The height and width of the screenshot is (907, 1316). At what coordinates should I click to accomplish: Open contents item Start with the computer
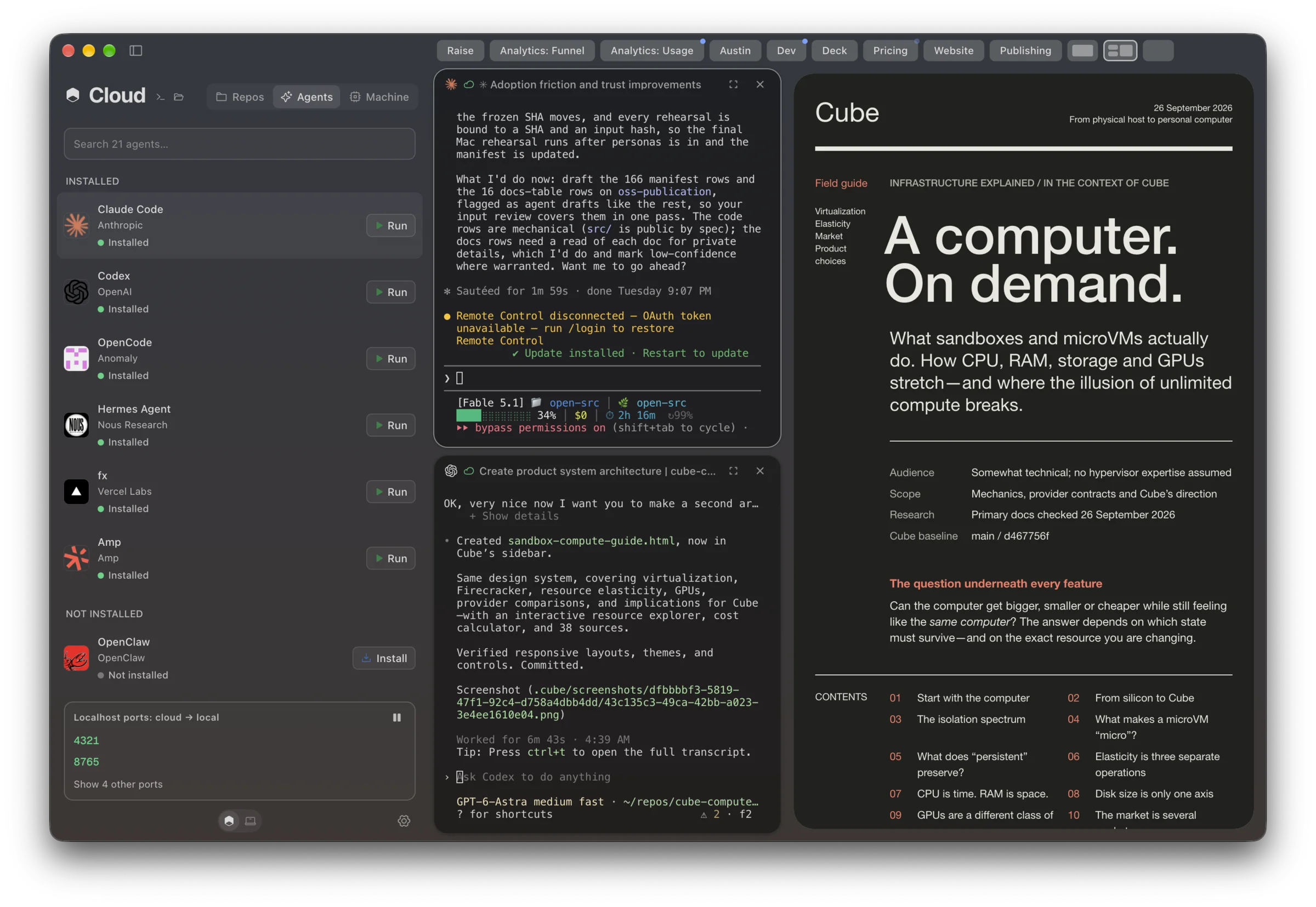click(973, 697)
